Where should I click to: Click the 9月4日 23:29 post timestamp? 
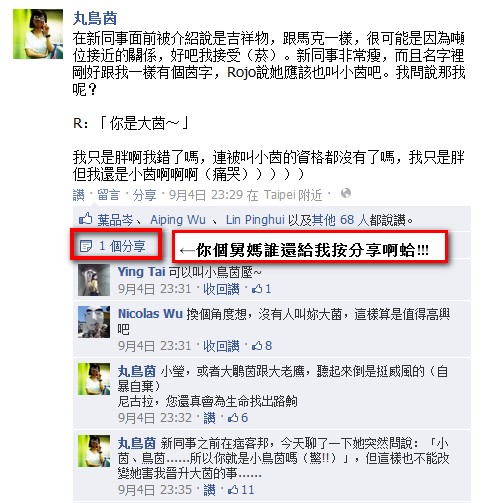(205, 195)
